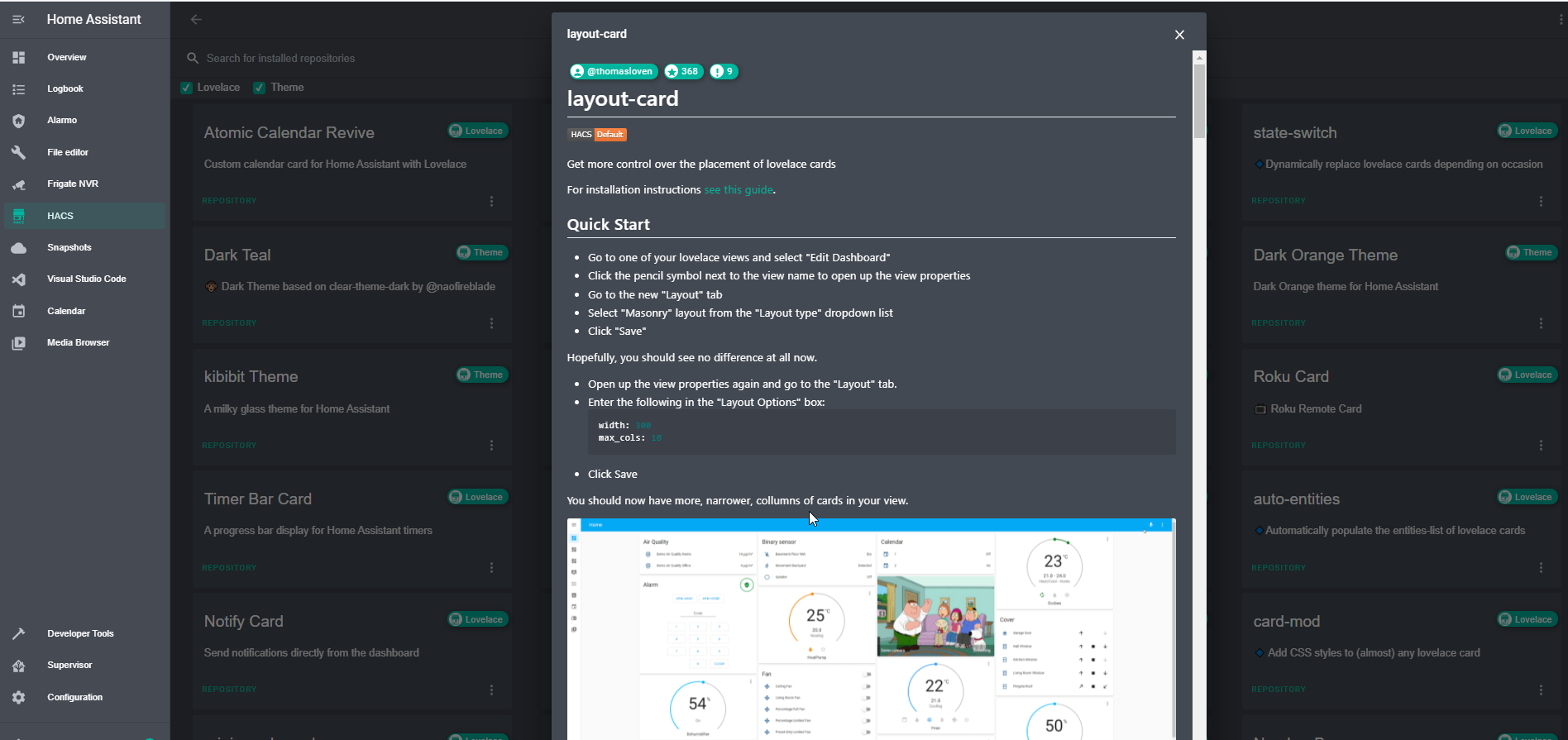
Task: Follow the 'see this guide' link
Action: point(739,189)
